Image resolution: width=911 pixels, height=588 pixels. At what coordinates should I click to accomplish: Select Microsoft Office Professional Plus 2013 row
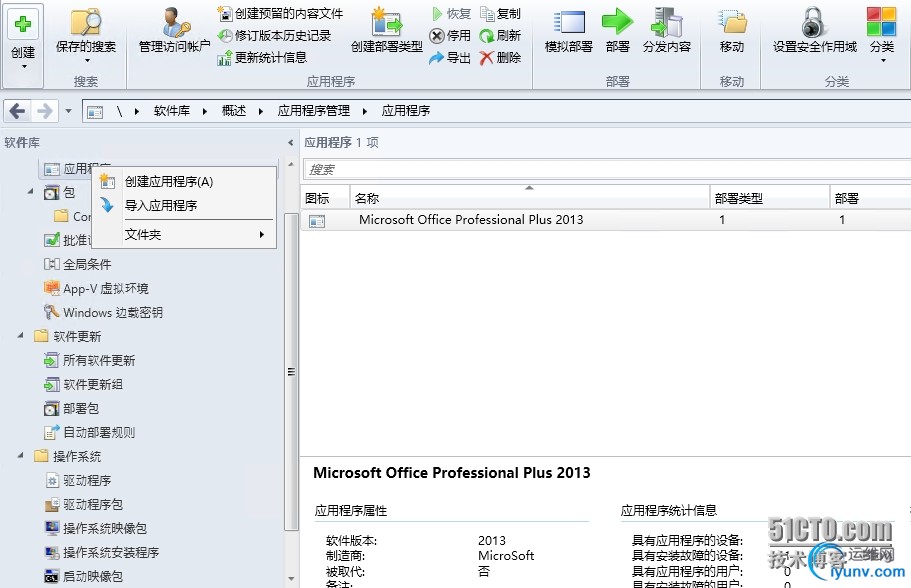click(x=605, y=220)
